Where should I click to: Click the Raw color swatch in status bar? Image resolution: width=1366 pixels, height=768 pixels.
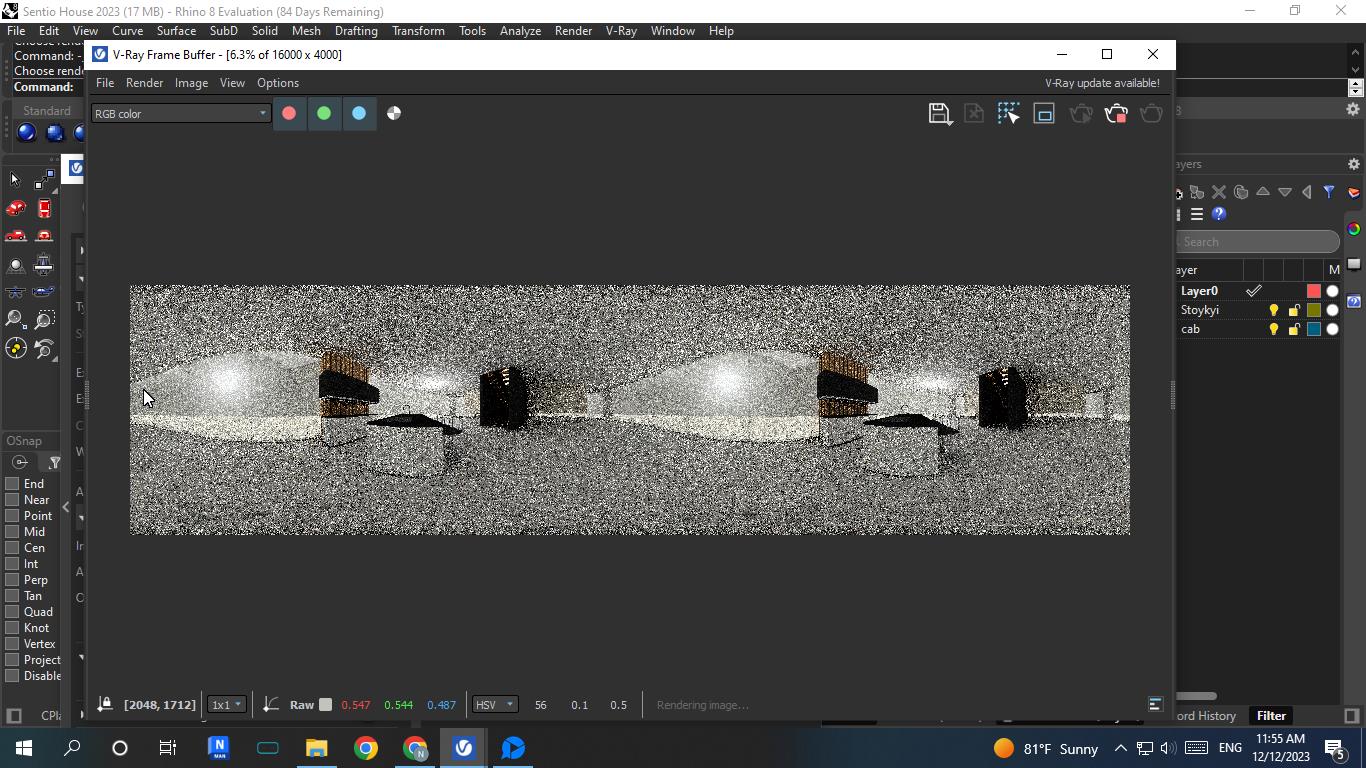coord(325,705)
